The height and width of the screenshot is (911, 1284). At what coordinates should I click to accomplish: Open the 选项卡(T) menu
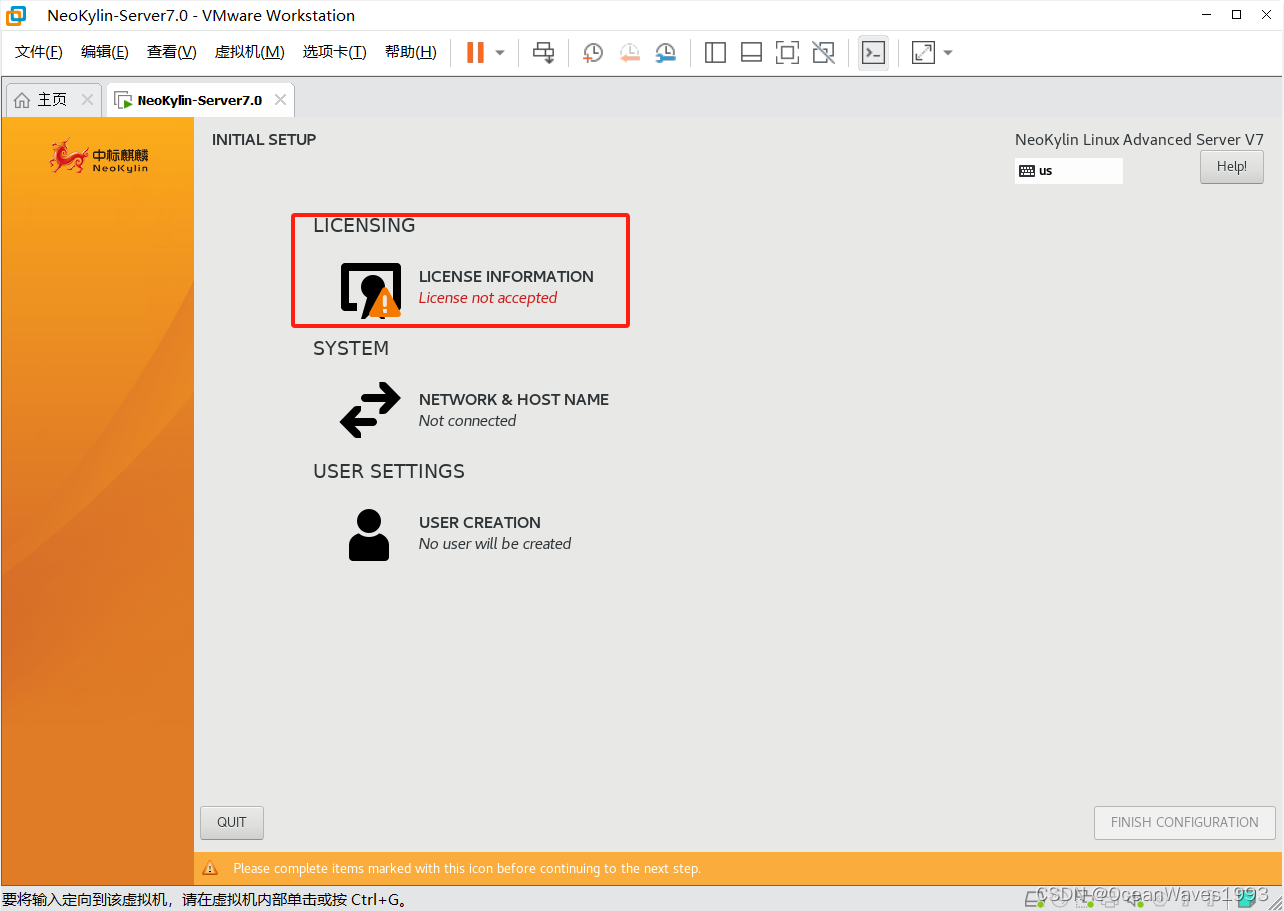[335, 52]
